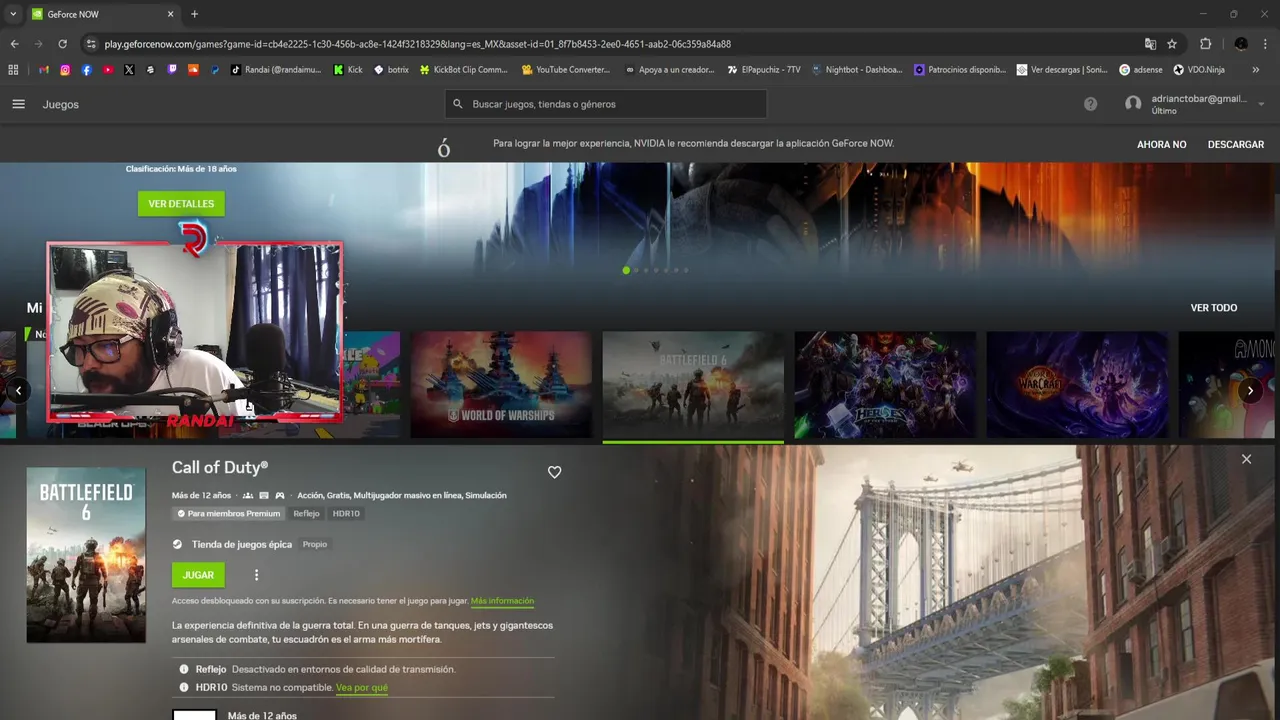1280x720 pixels.
Task: Open Twitch bookmark icon
Action: click(x=172, y=70)
